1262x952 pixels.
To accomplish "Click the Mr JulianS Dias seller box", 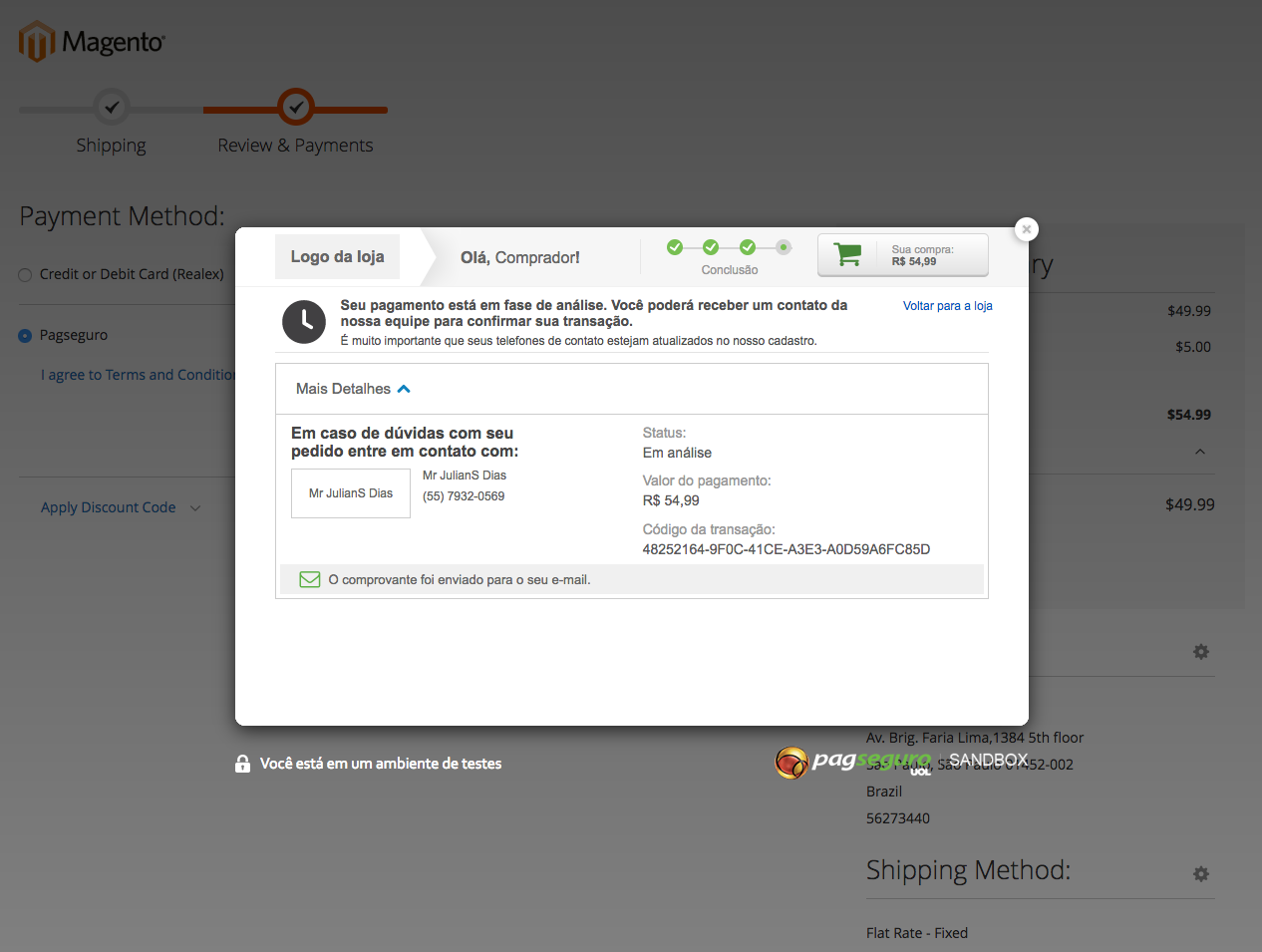I will (351, 493).
